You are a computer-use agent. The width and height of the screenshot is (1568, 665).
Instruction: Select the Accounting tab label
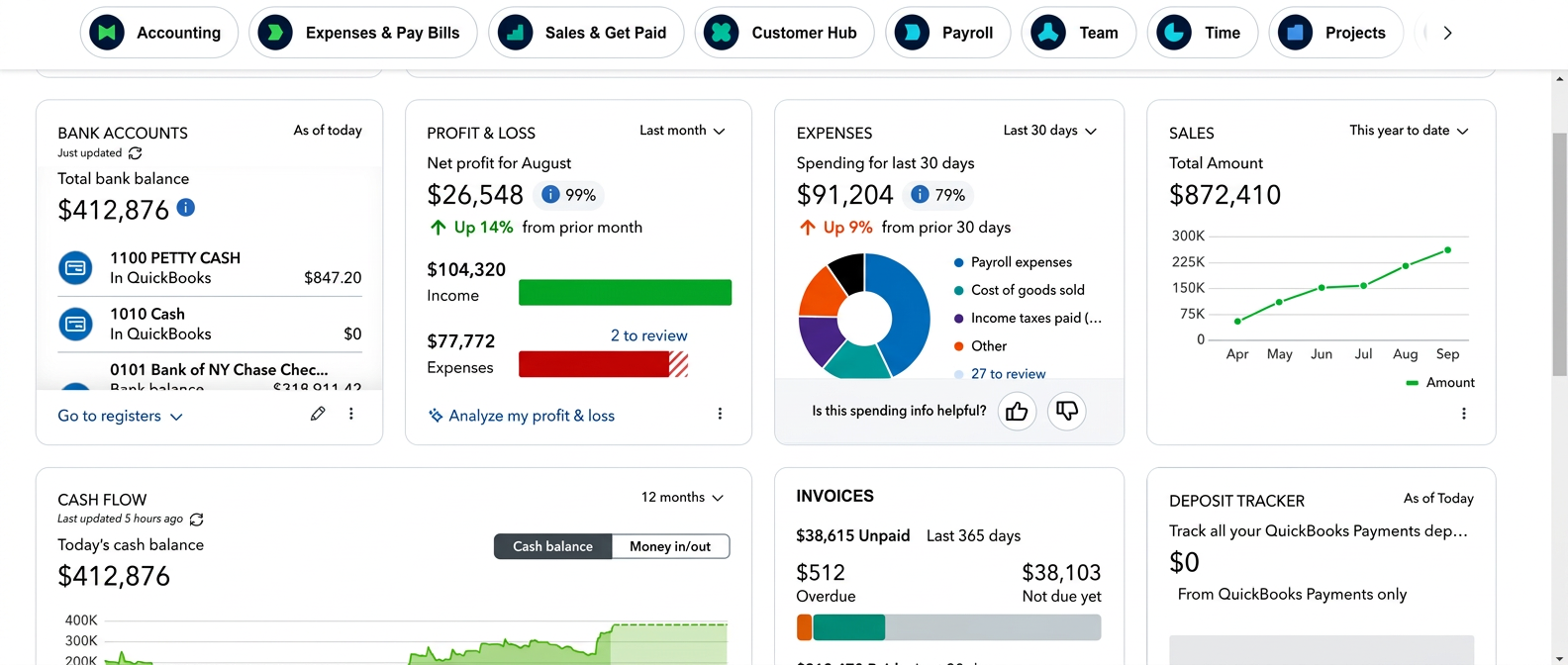pyautogui.click(x=179, y=33)
